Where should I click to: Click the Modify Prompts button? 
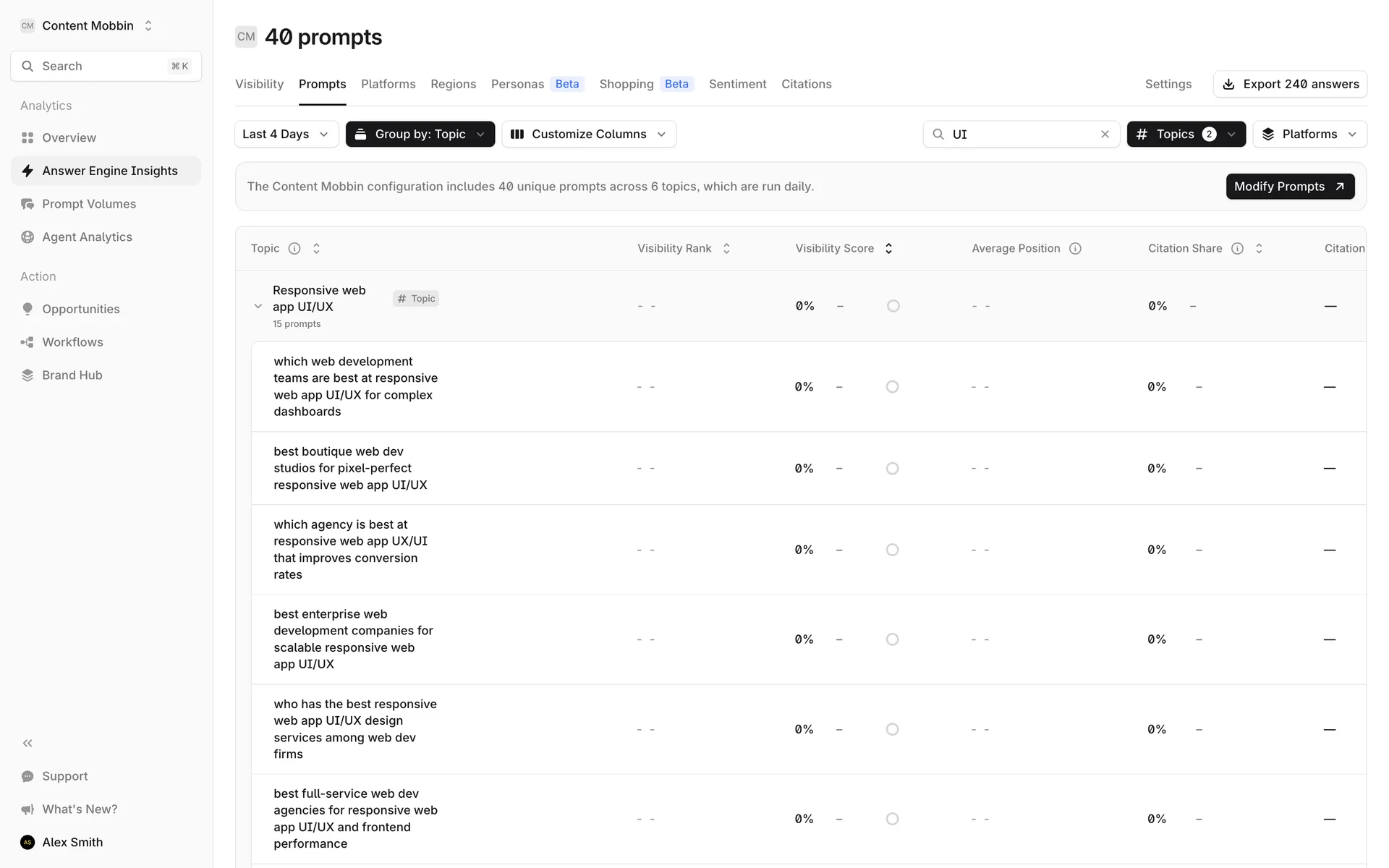(x=1289, y=187)
